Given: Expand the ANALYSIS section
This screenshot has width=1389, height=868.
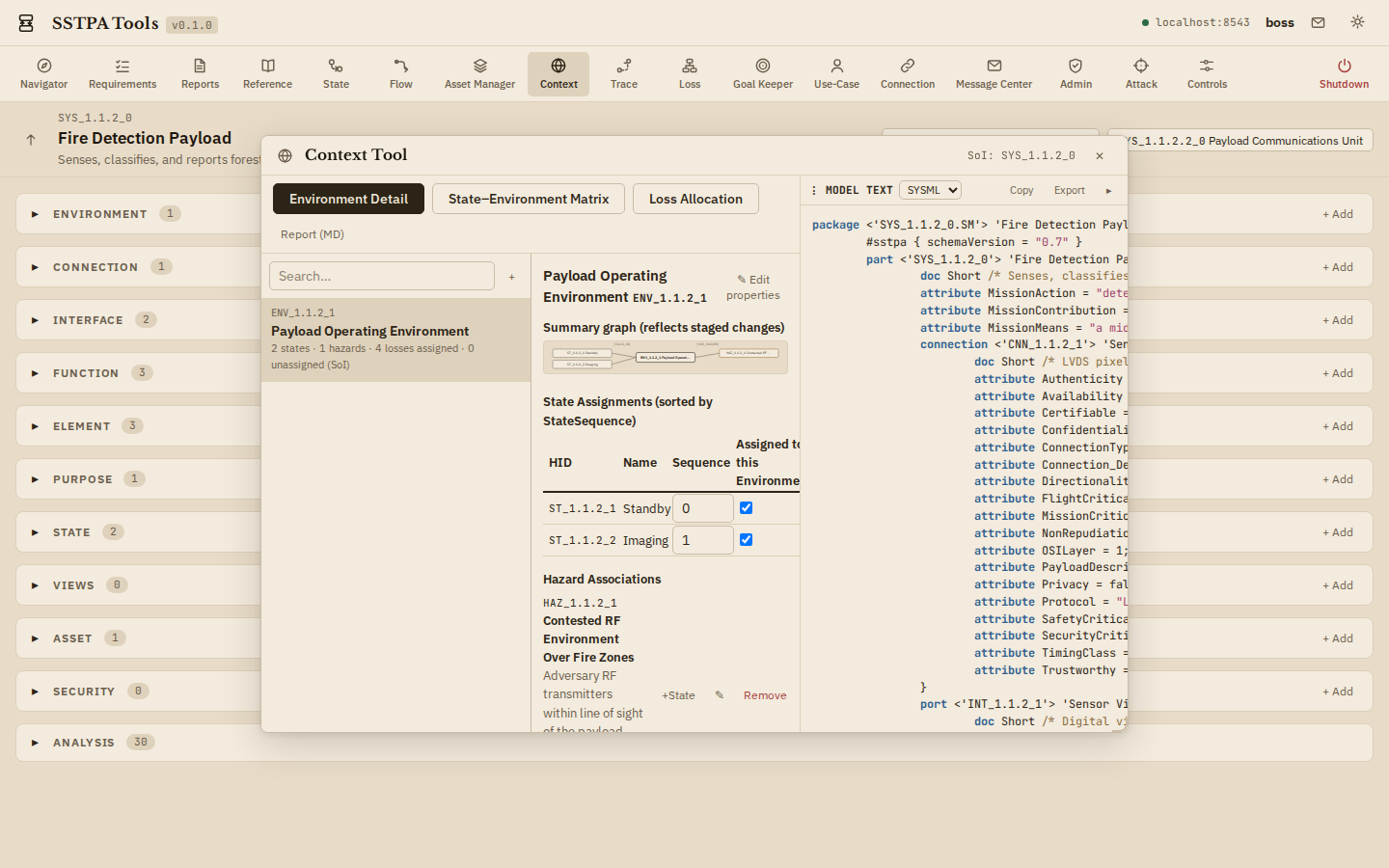Looking at the screenshot, I should 35,743.
